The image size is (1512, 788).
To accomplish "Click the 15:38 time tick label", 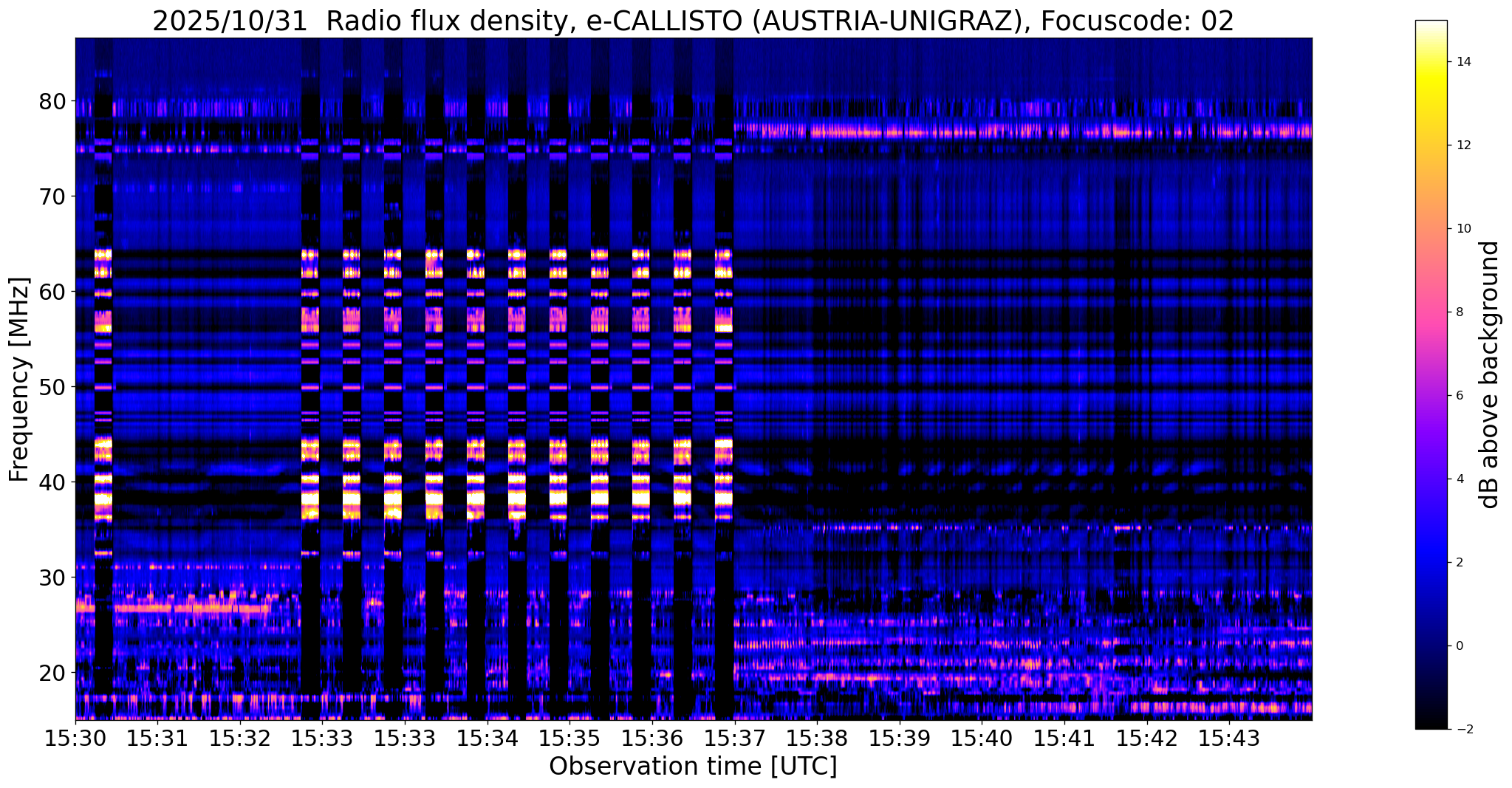I will point(817,738).
